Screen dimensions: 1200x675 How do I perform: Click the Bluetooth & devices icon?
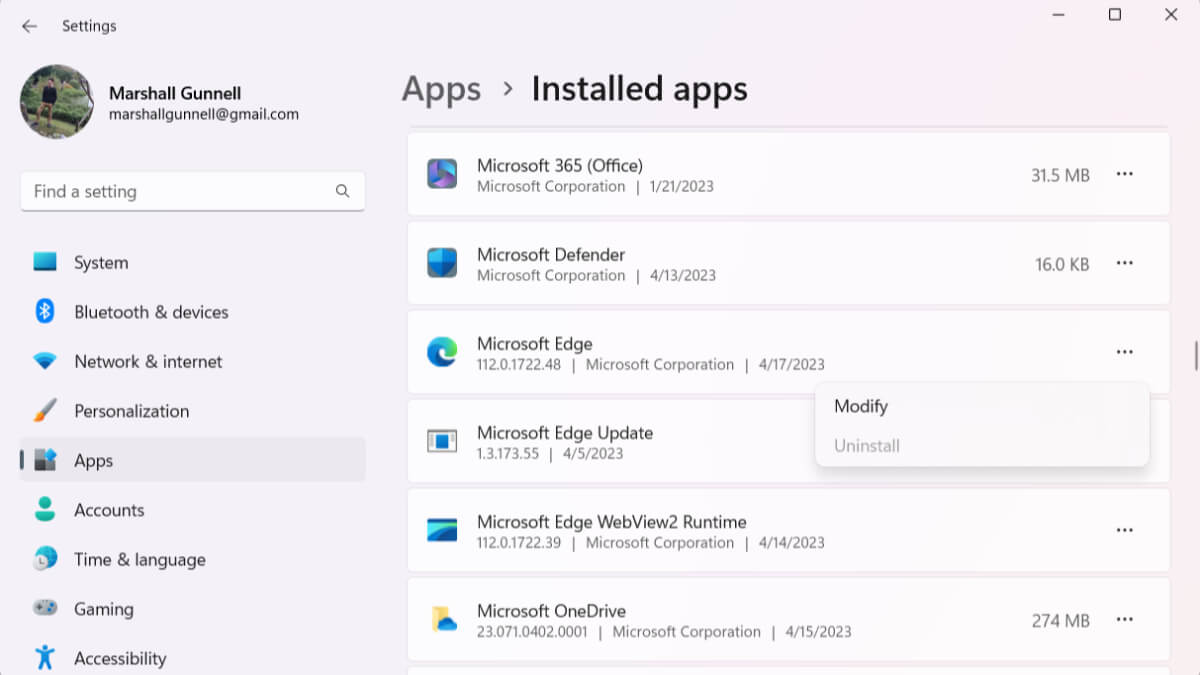coord(45,311)
